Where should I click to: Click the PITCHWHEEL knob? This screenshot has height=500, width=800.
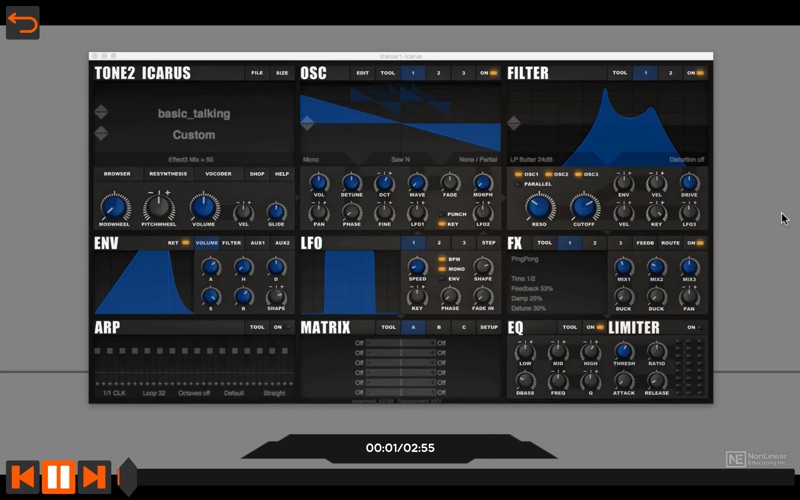tap(159, 207)
